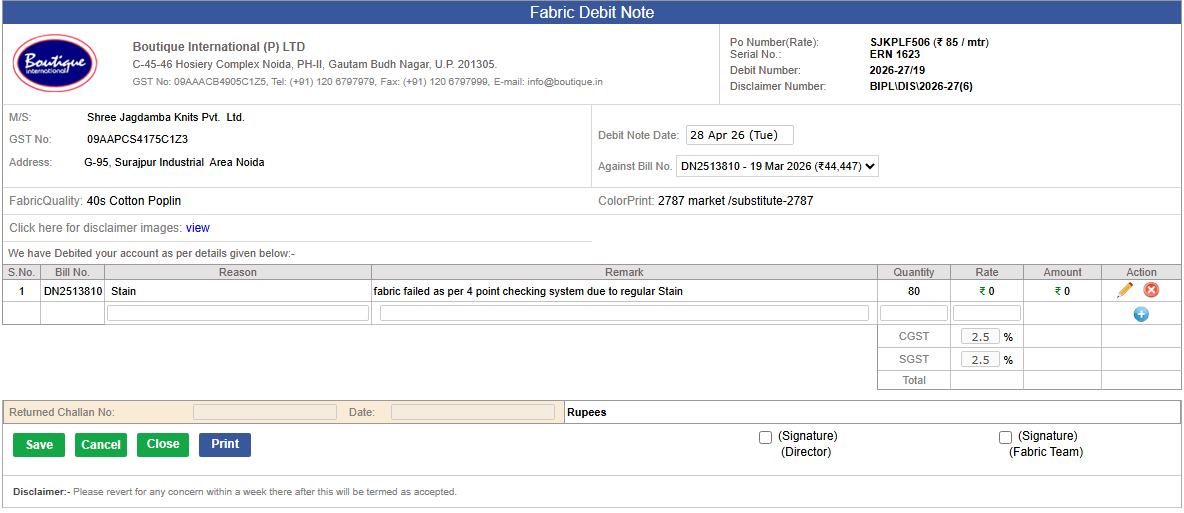Click disclaimer number BIPL\DIS\2026-27(6)
1184x513 pixels.
tap(921, 86)
